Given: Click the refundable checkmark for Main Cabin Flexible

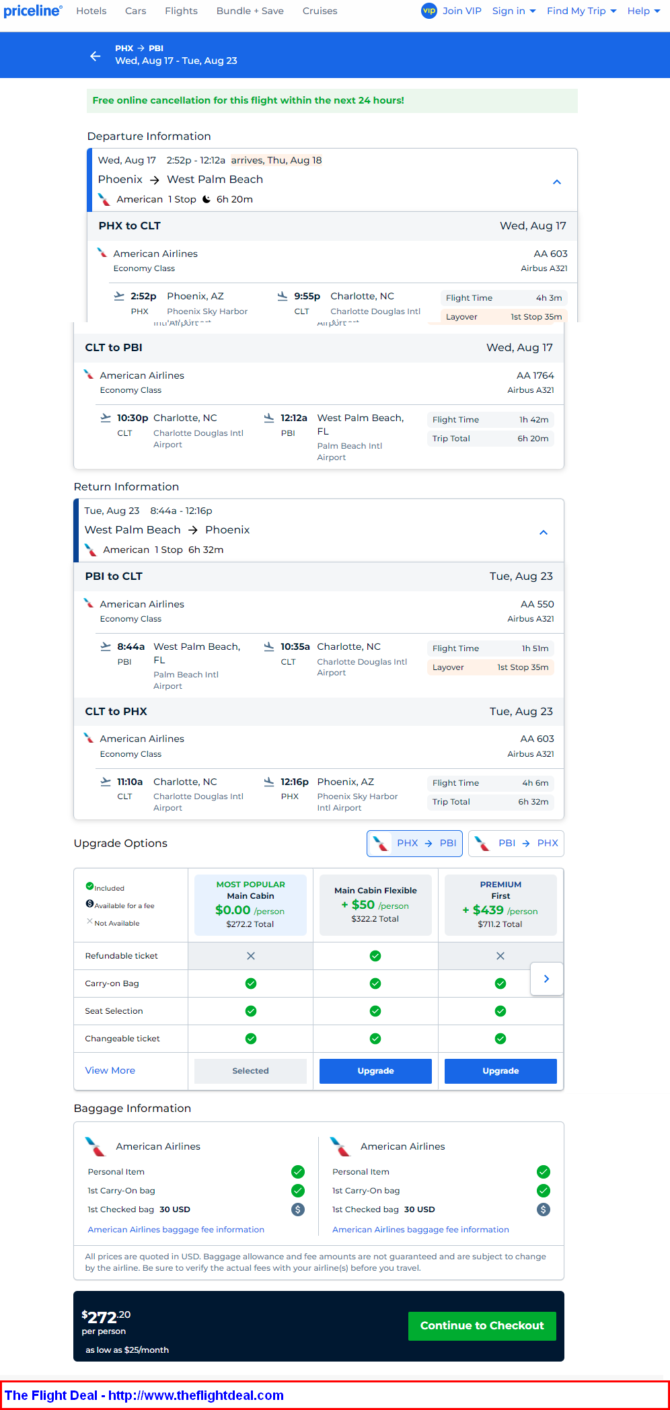Looking at the screenshot, I should [375, 956].
